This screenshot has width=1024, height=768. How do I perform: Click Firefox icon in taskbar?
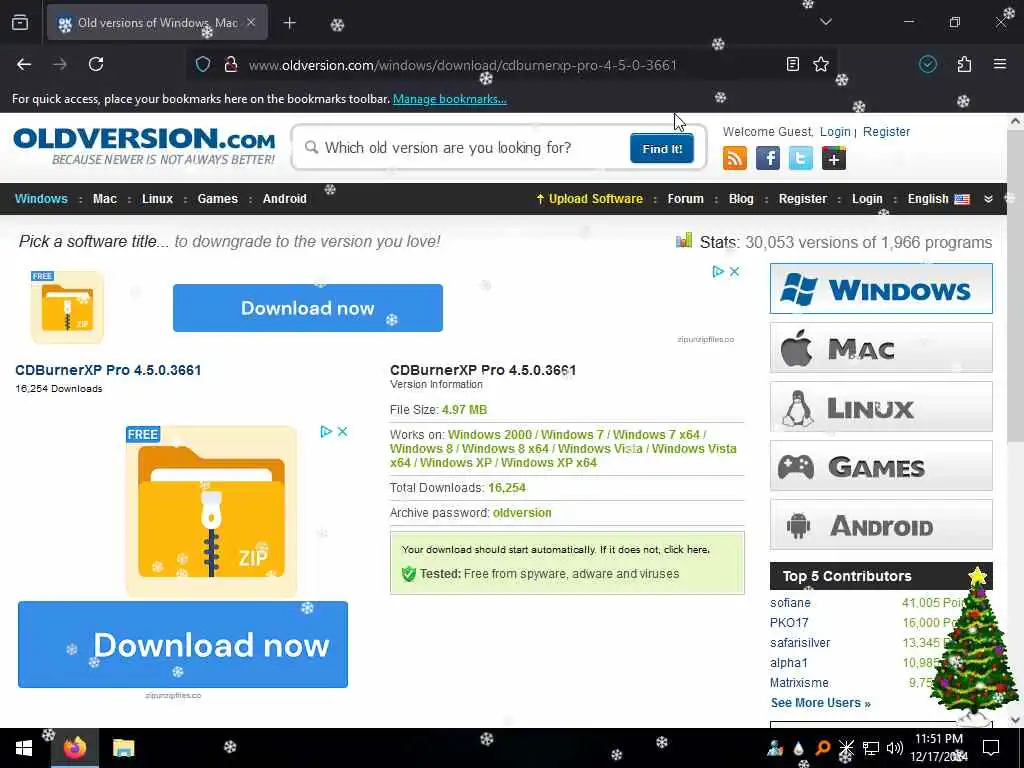75,748
